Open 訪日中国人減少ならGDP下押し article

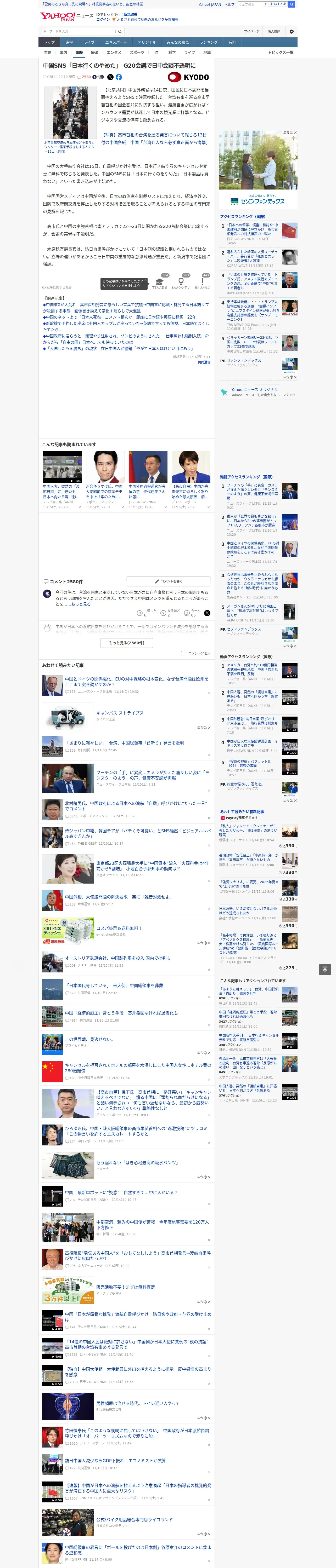[x=115, y=1460]
